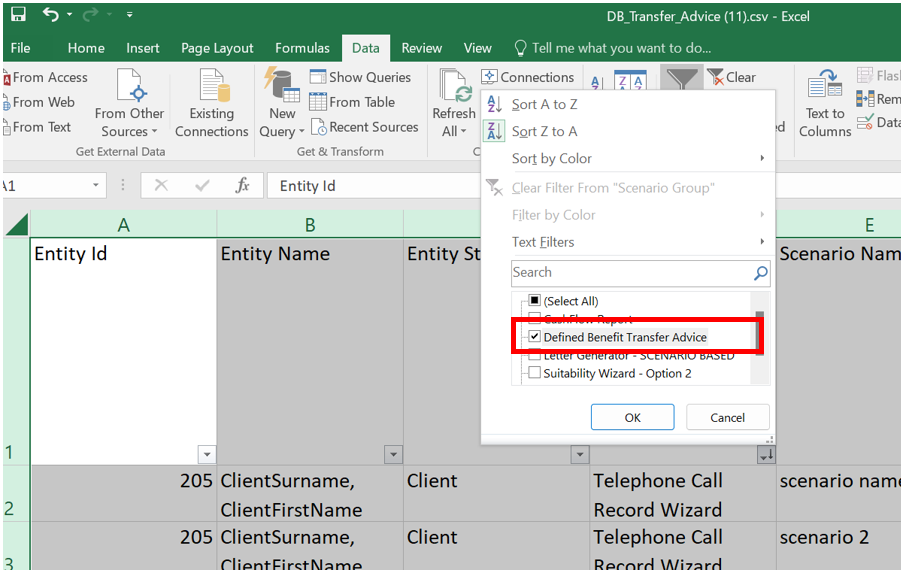
Task: Import data From Text
Action: click(x=37, y=127)
